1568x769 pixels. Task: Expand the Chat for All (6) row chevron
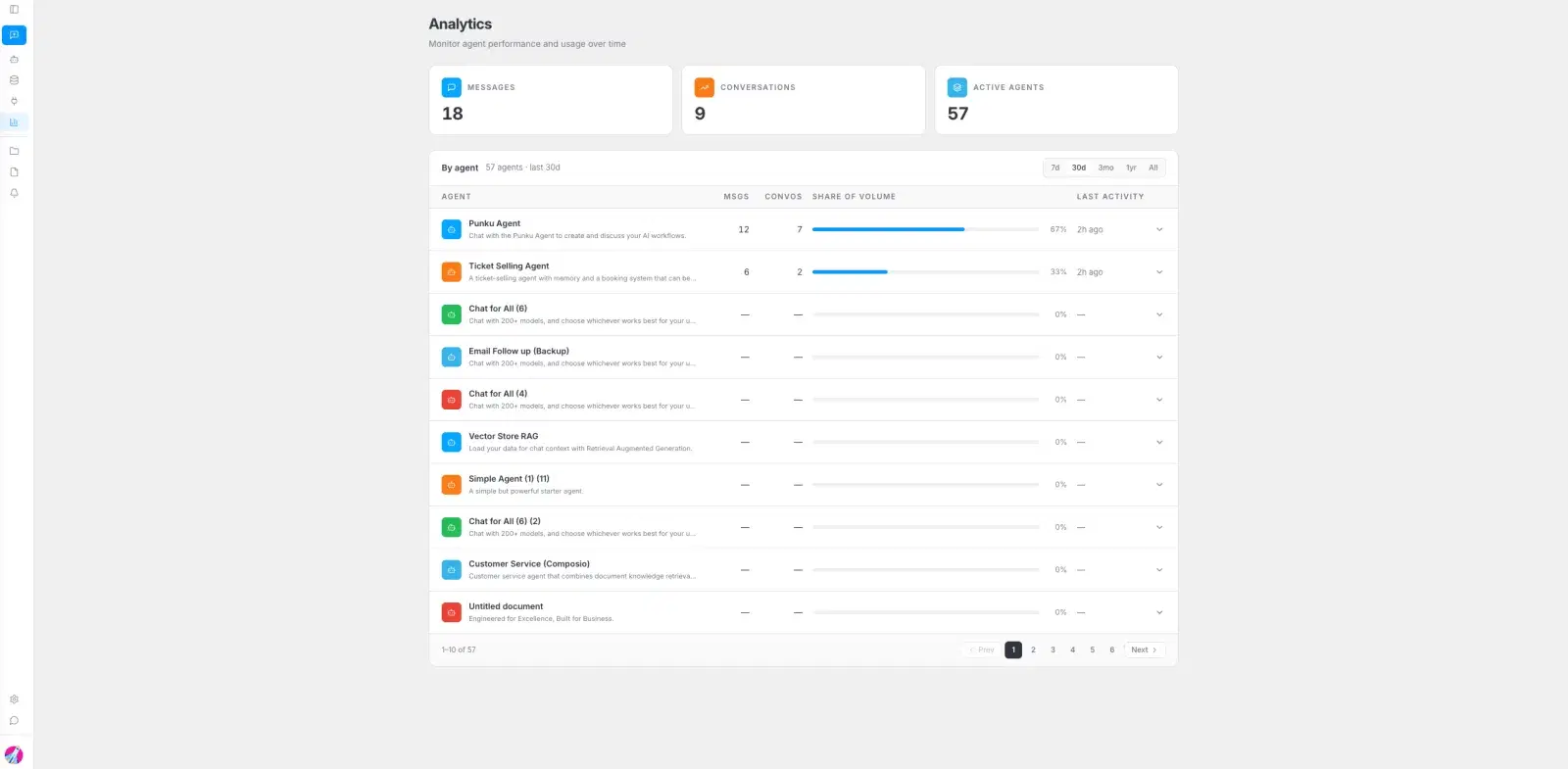[x=1159, y=314]
